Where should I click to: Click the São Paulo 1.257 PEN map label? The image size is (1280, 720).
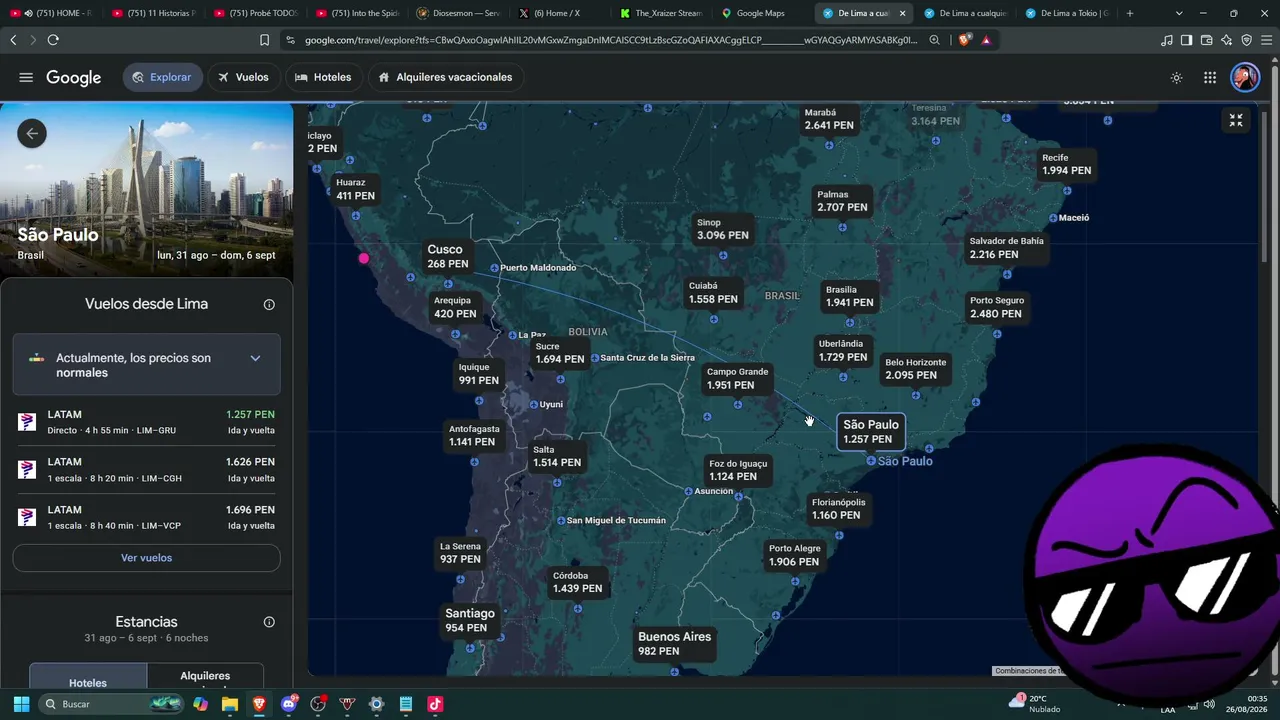coord(870,432)
